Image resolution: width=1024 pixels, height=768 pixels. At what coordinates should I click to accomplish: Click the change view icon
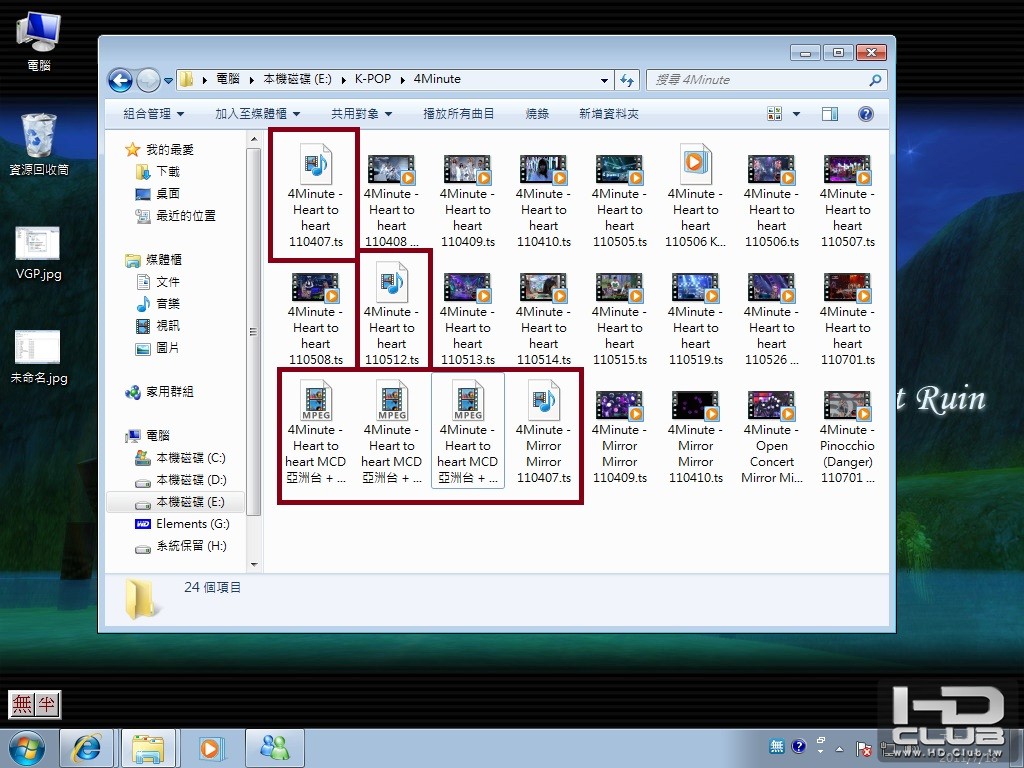(775, 114)
